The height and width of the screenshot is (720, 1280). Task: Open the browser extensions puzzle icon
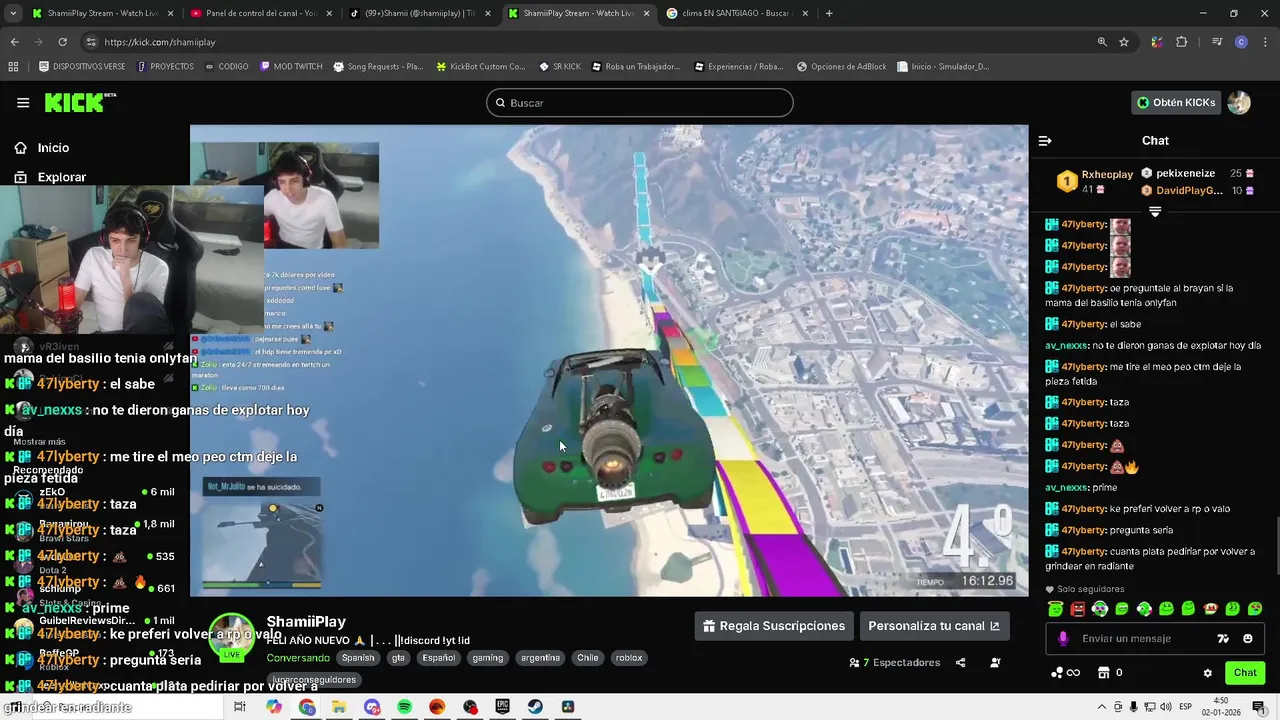(x=1182, y=42)
